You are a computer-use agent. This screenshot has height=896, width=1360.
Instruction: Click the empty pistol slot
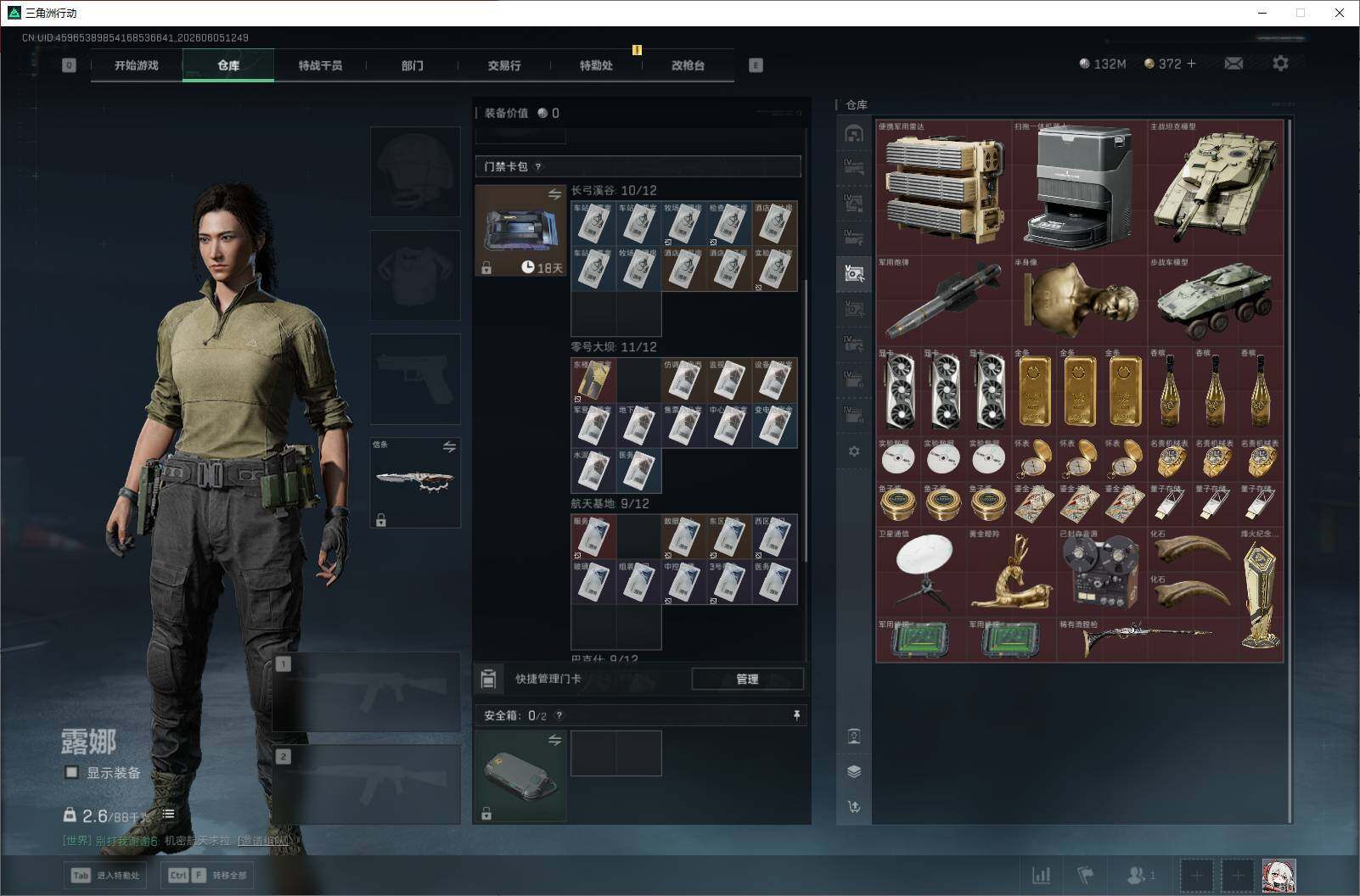click(x=415, y=378)
